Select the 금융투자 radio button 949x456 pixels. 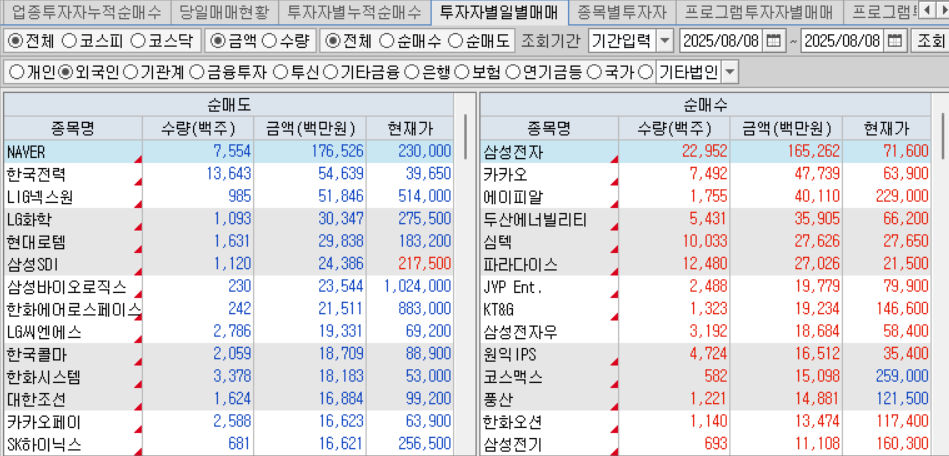tap(197, 73)
